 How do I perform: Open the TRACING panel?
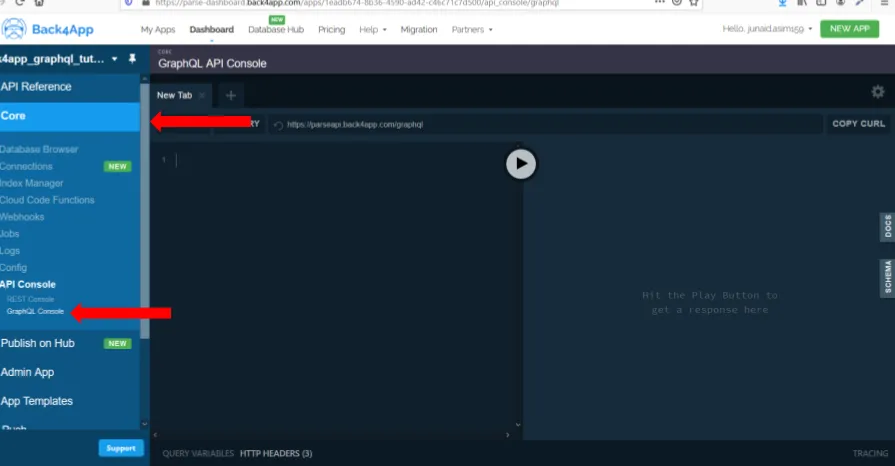click(870, 453)
